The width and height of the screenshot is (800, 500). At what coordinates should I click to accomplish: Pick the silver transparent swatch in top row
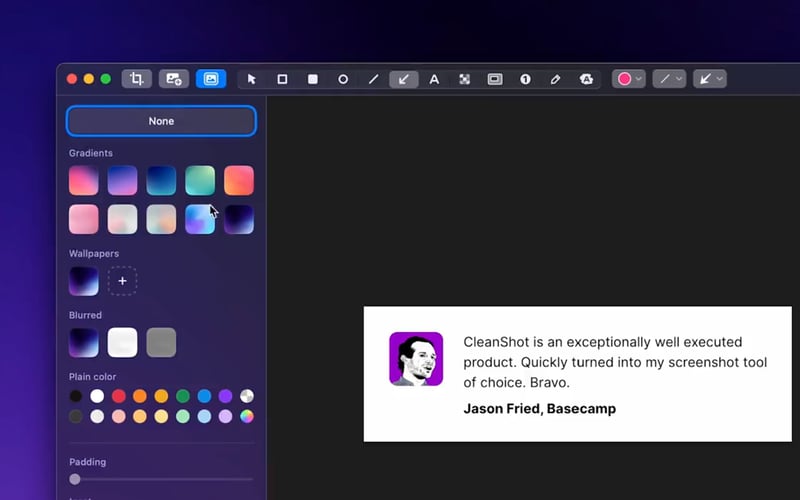click(x=247, y=396)
